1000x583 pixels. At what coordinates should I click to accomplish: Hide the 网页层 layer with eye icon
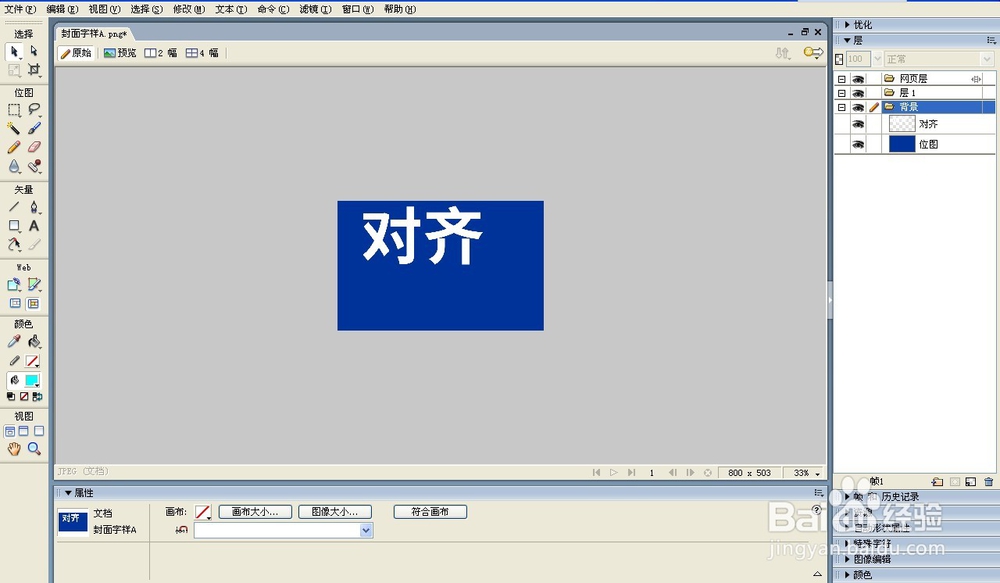point(858,79)
